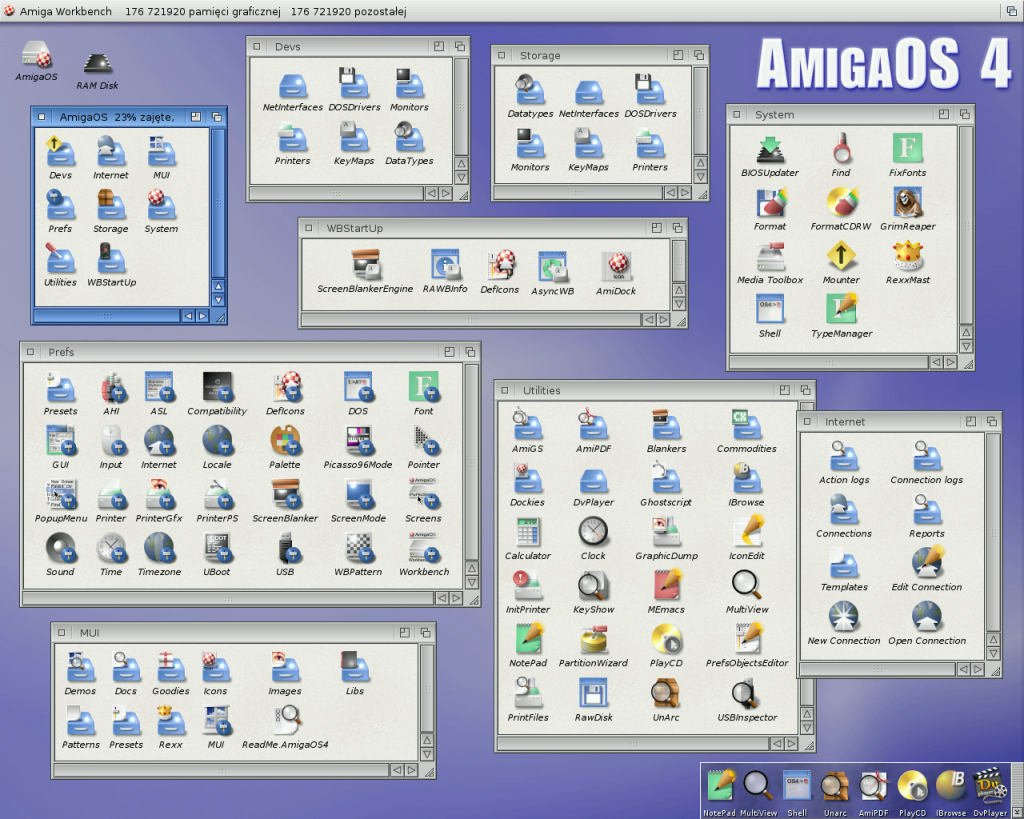1024x819 pixels.
Task: Click up scroll arrow in Devs window
Action: tap(461, 164)
